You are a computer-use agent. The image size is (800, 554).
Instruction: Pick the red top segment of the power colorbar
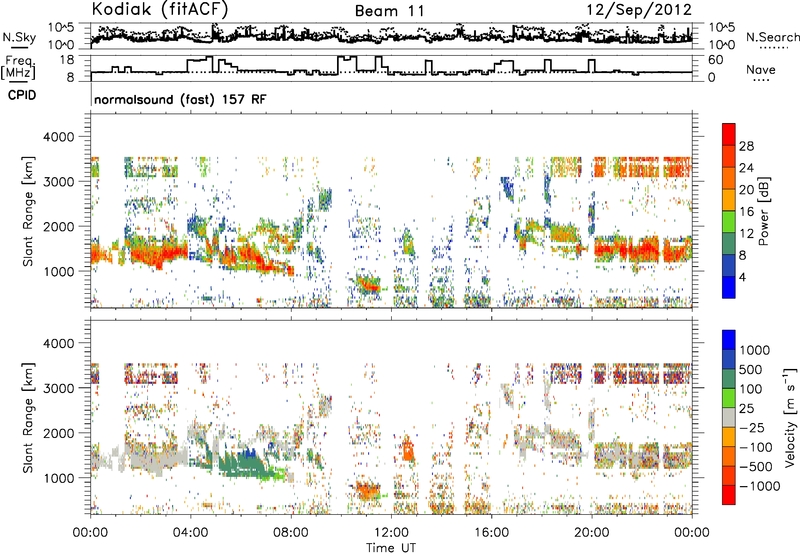point(729,134)
